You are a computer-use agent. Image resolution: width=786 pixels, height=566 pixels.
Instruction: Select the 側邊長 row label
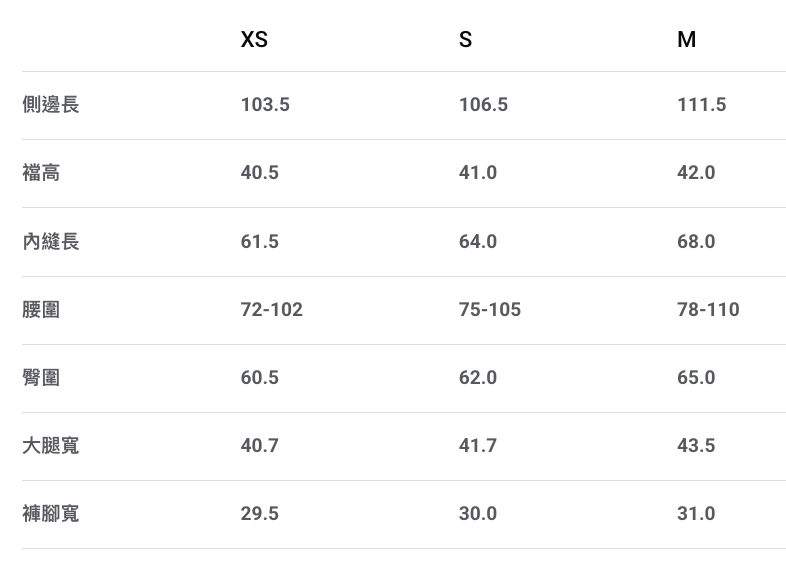click(51, 105)
